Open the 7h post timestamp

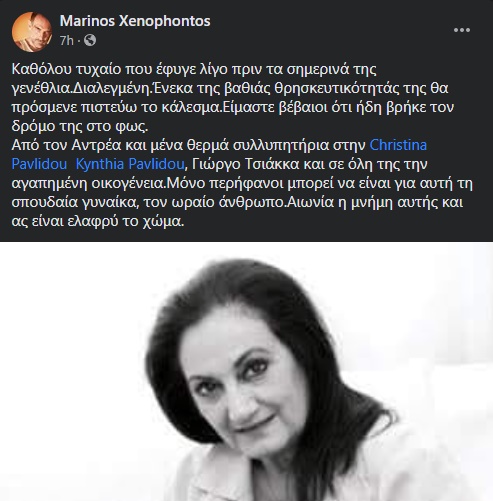pyautogui.click(x=66, y=40)
